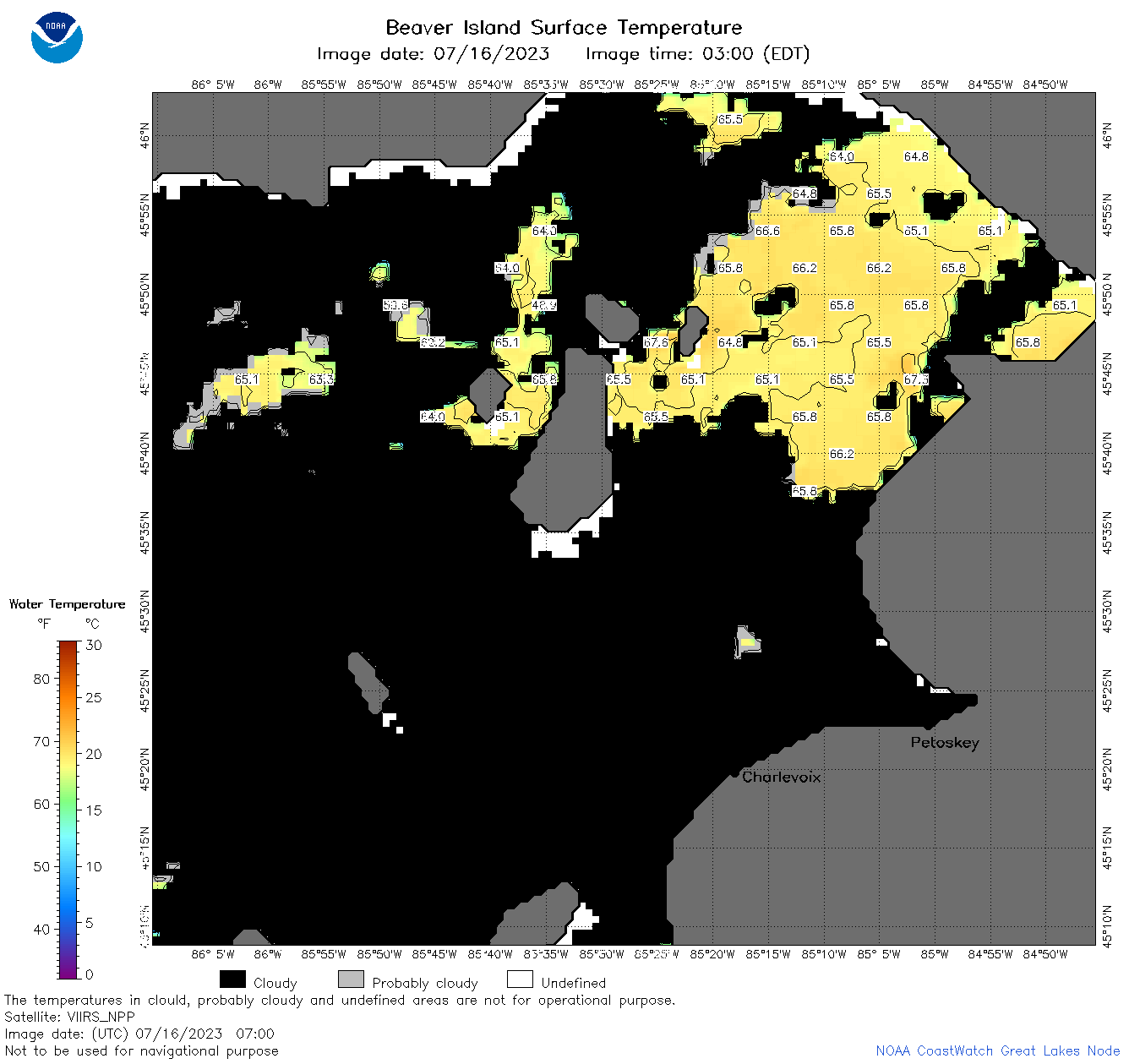Click 85°45'W longitude label on bottom axis
This screenshot has height=1064, width=1129.
tap(434, 954)
